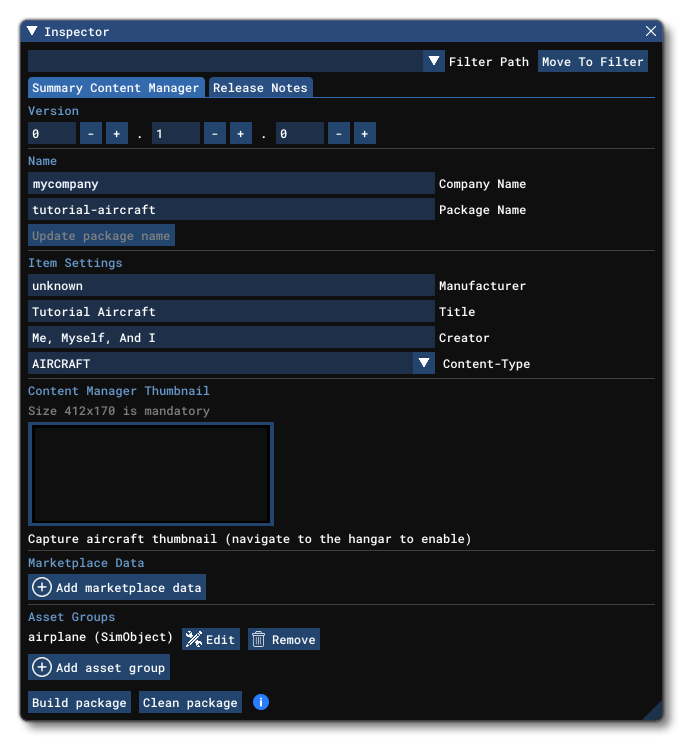This screenshot has width=683, height=741.
Task: Click Update package name button
Action: (x=101, y=235)
